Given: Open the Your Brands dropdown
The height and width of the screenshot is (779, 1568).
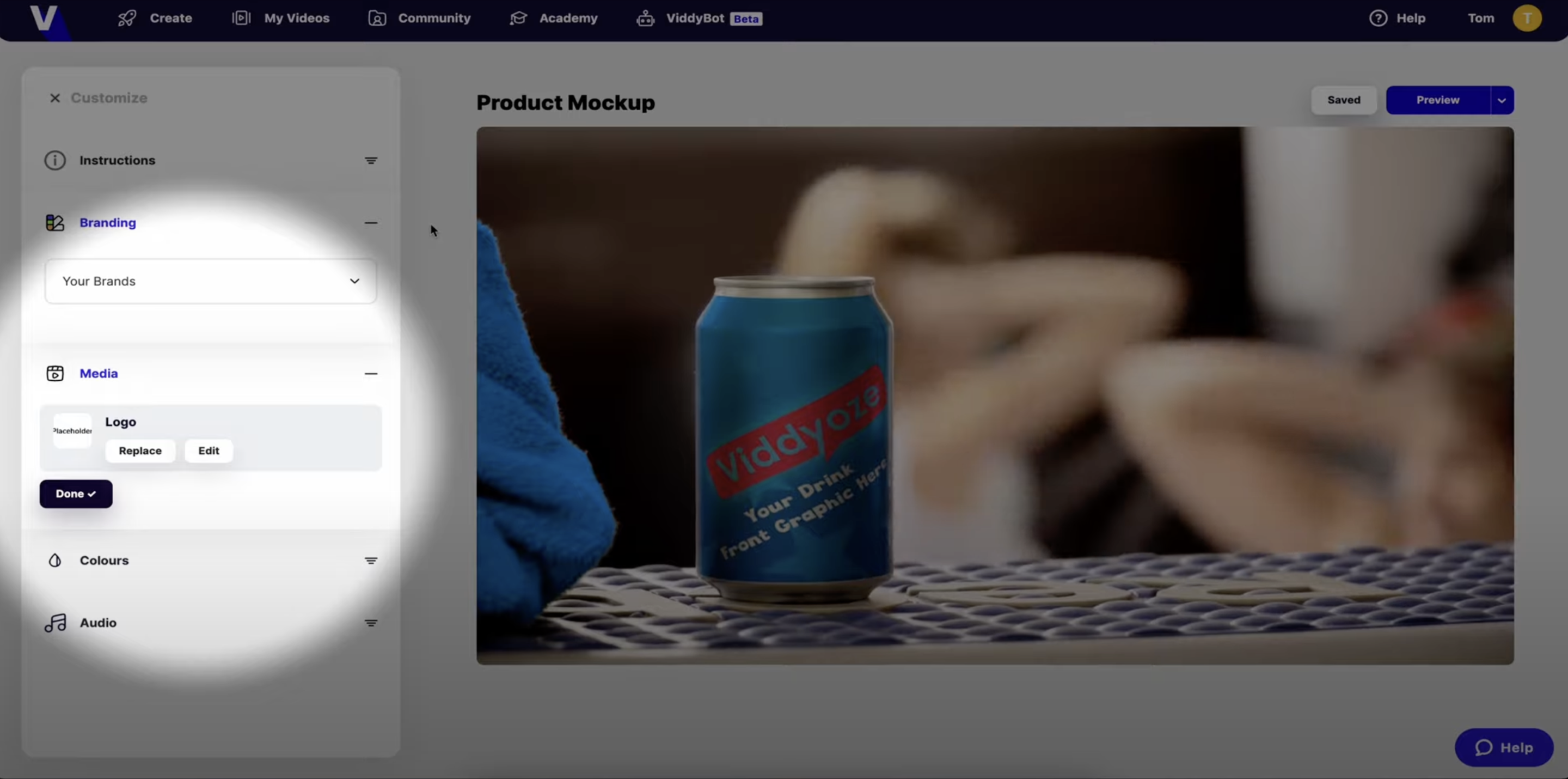Looking at the screenshot, I should (211, 282).
